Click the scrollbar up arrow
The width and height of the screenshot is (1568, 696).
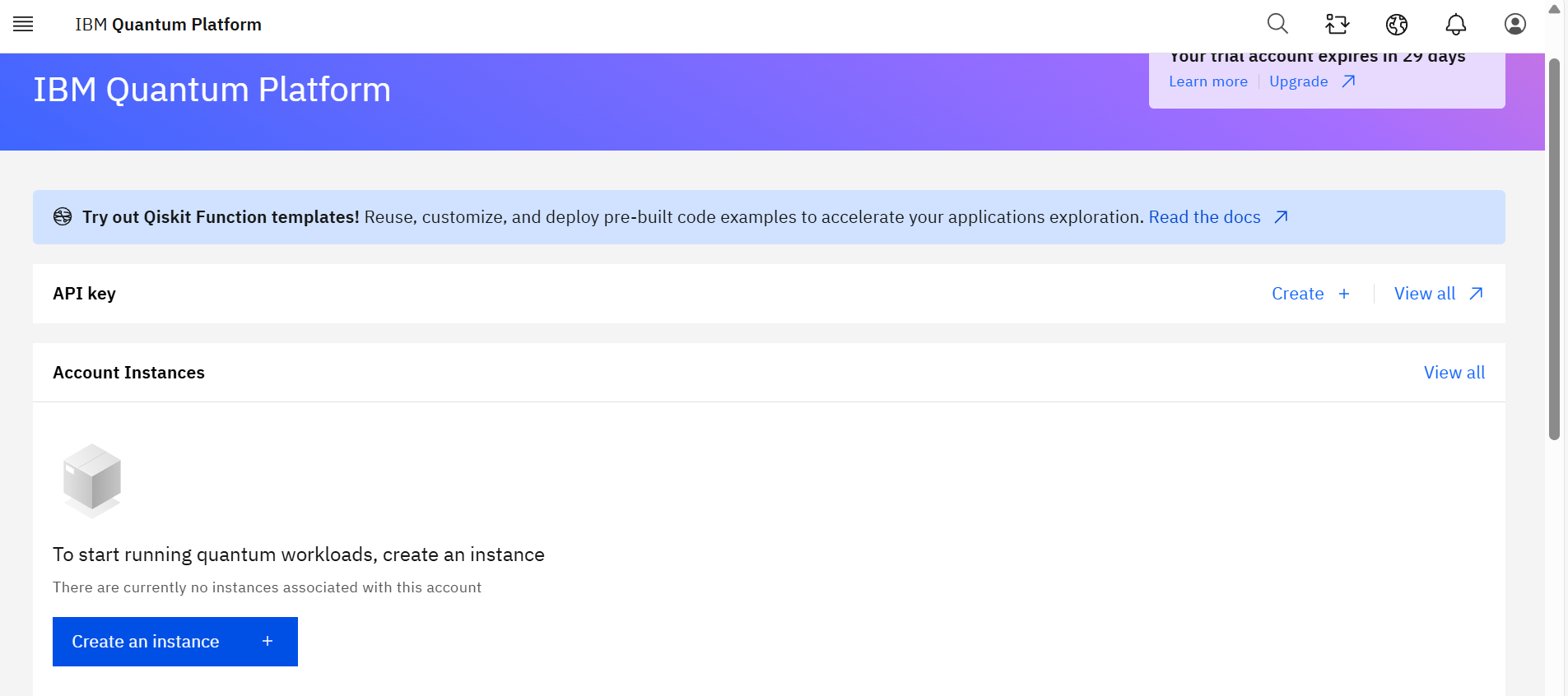point(1554,9)
